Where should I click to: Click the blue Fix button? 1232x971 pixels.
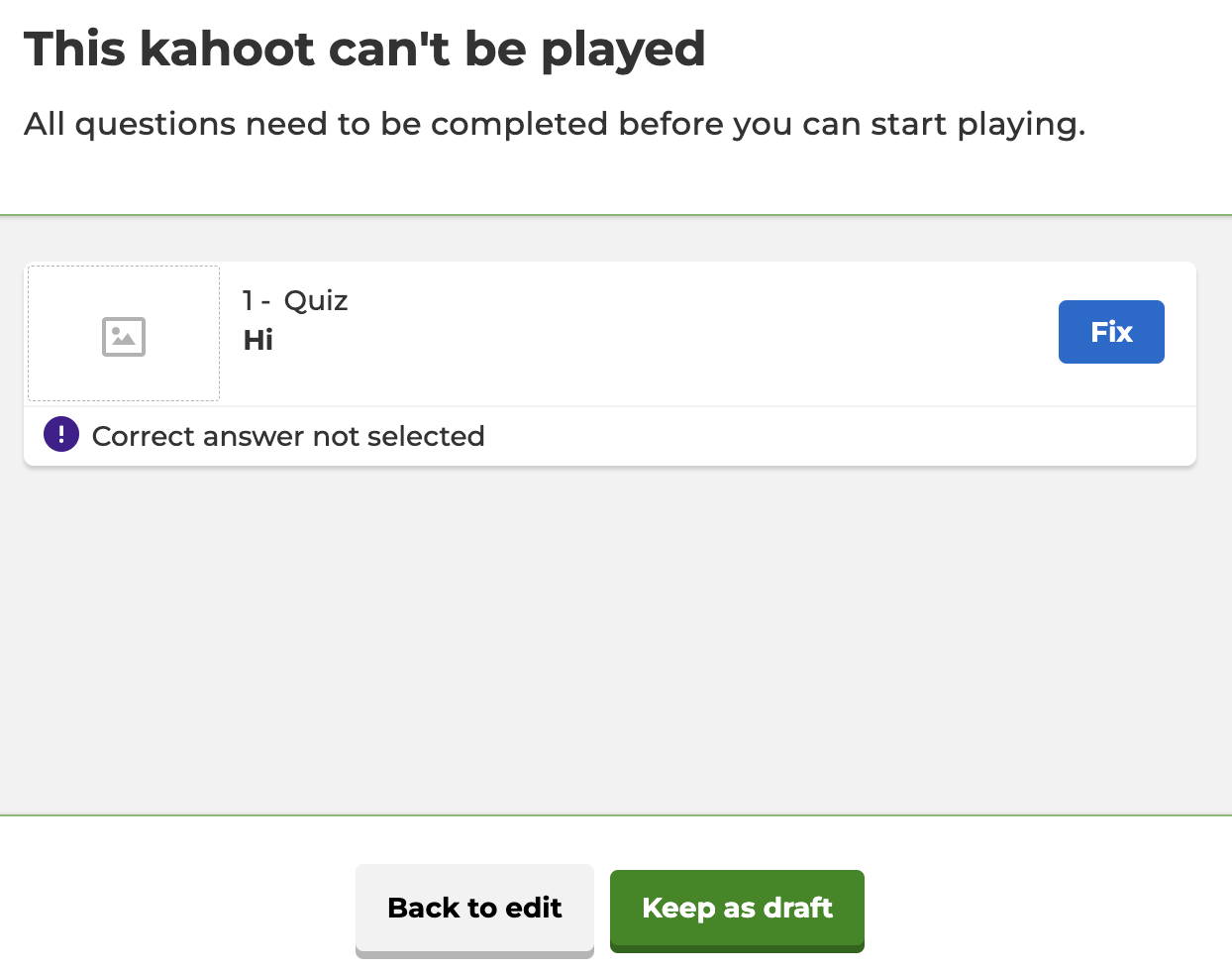(1111, 332)
